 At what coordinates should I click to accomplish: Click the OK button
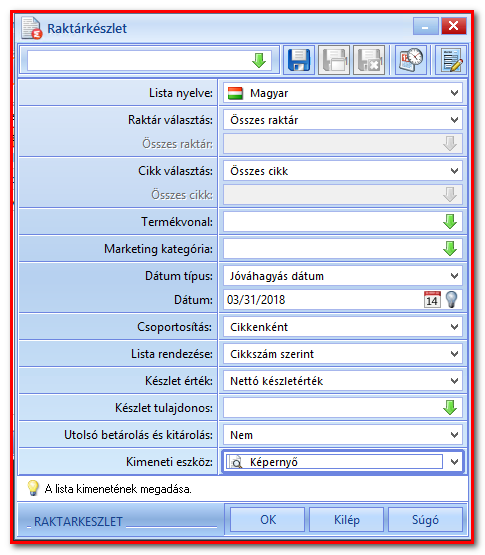pyautogui.click(x=268, y=520)
